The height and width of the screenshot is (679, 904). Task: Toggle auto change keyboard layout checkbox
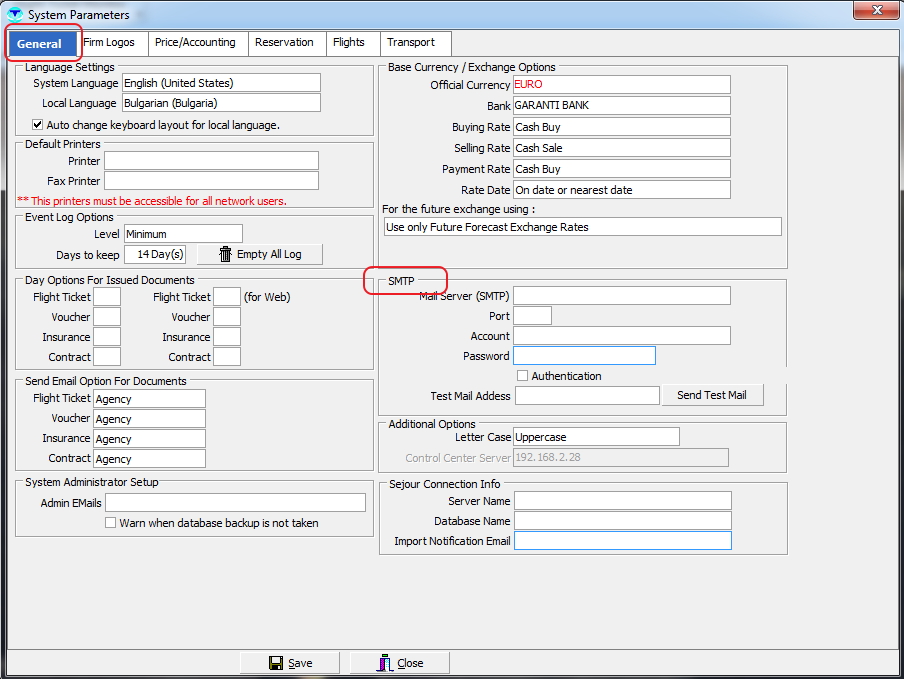click(38, 125)
